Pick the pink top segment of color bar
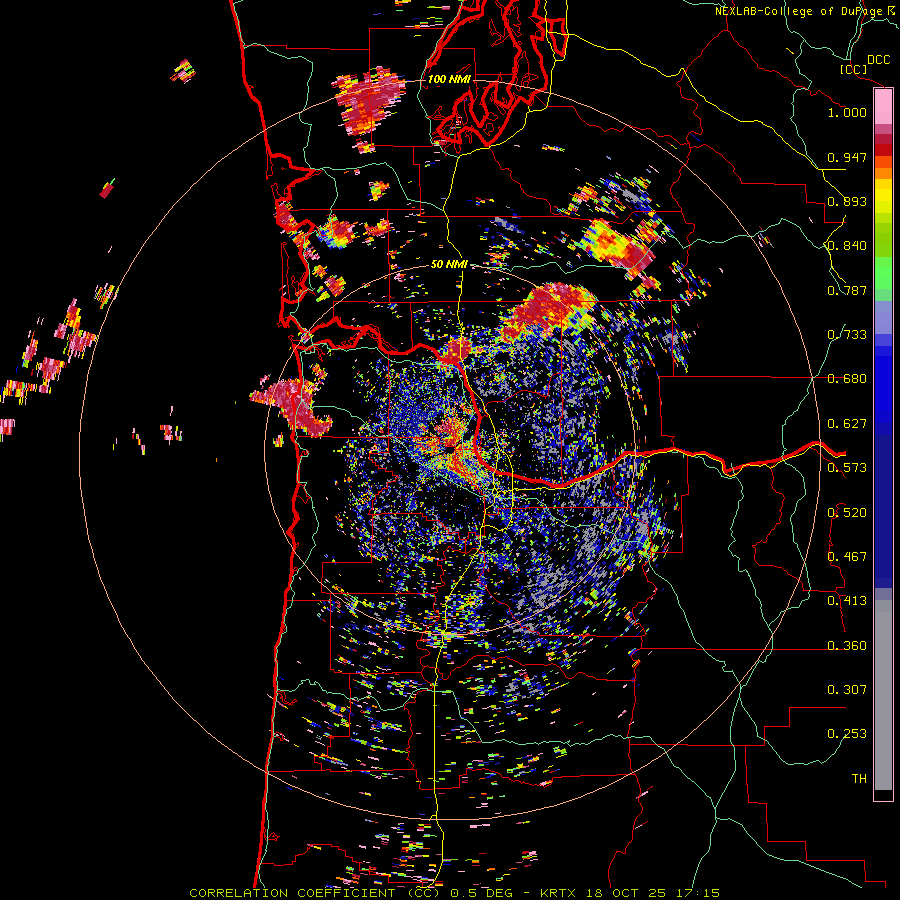This screenshot has width=900, height=900. pyautogui.click(x=883, y=106)
